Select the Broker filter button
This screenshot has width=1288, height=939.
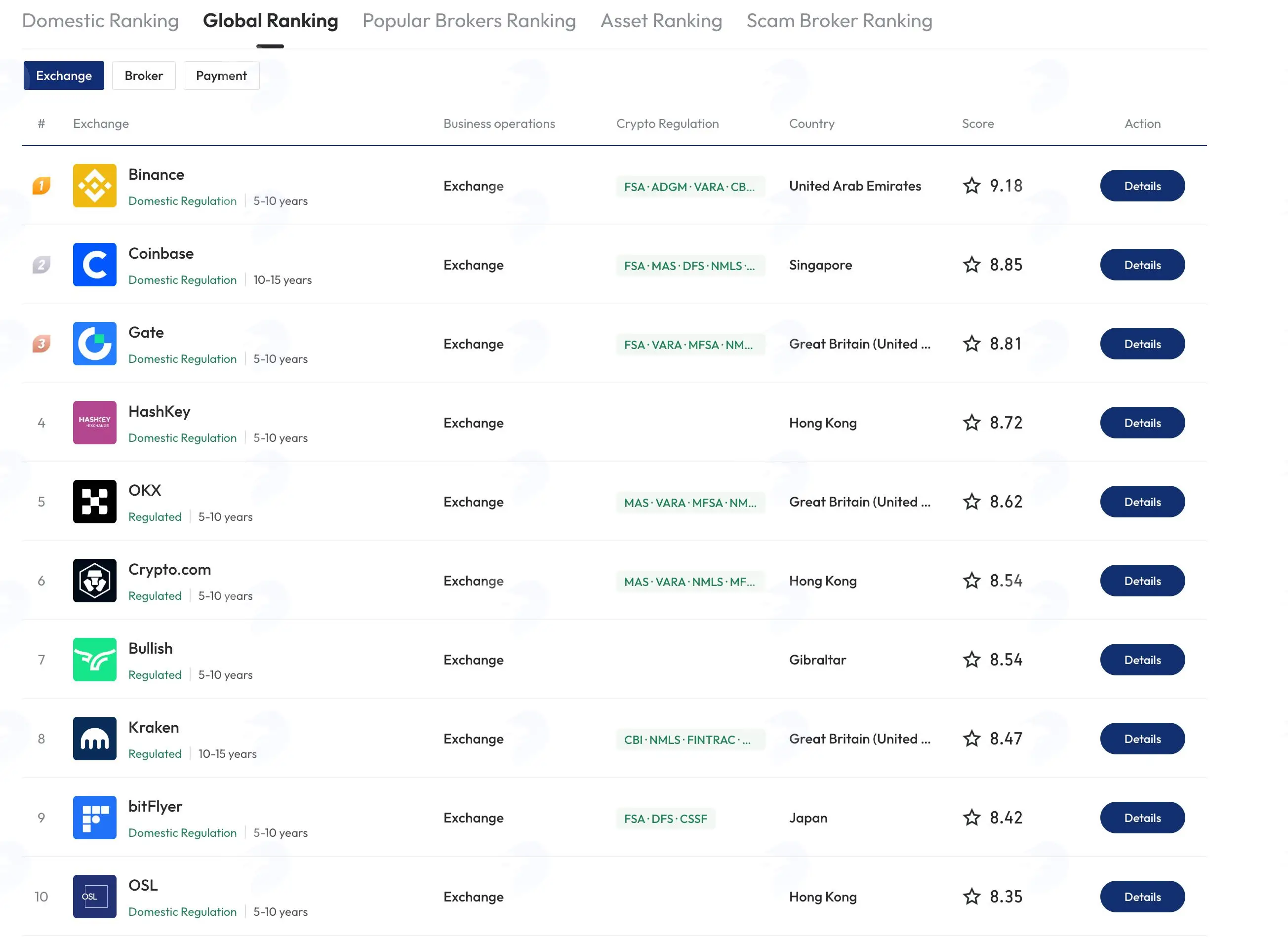tap(144, 76)
